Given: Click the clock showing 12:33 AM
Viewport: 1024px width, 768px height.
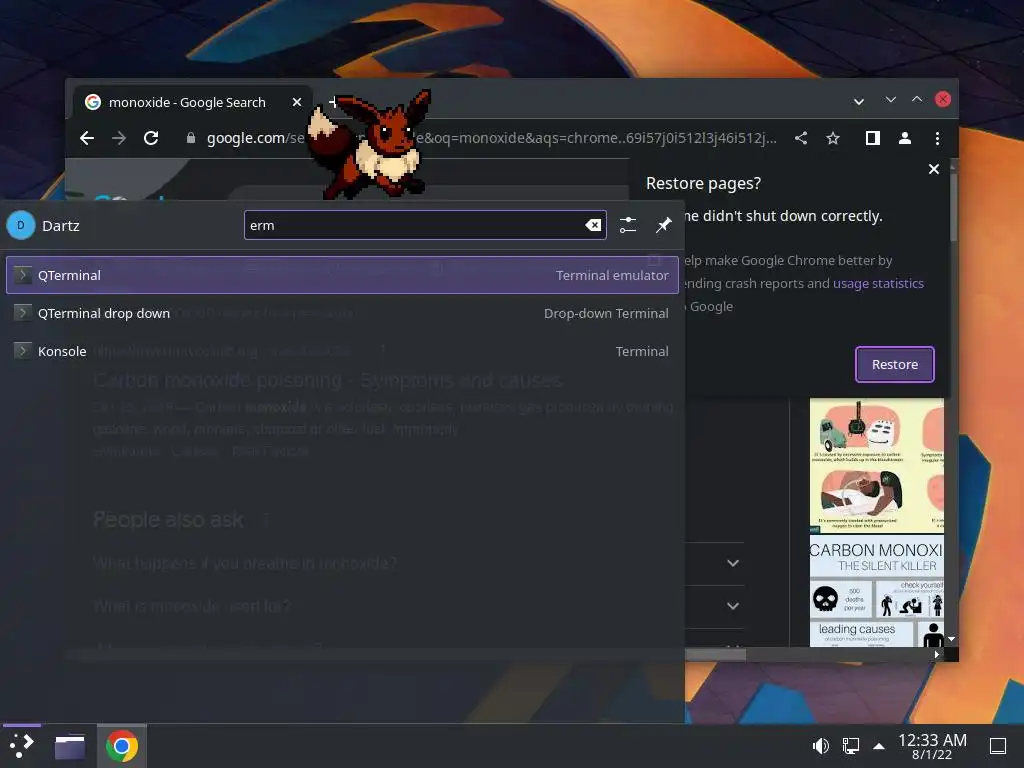Looking at the screenshot, I should (x=932, y=746).
